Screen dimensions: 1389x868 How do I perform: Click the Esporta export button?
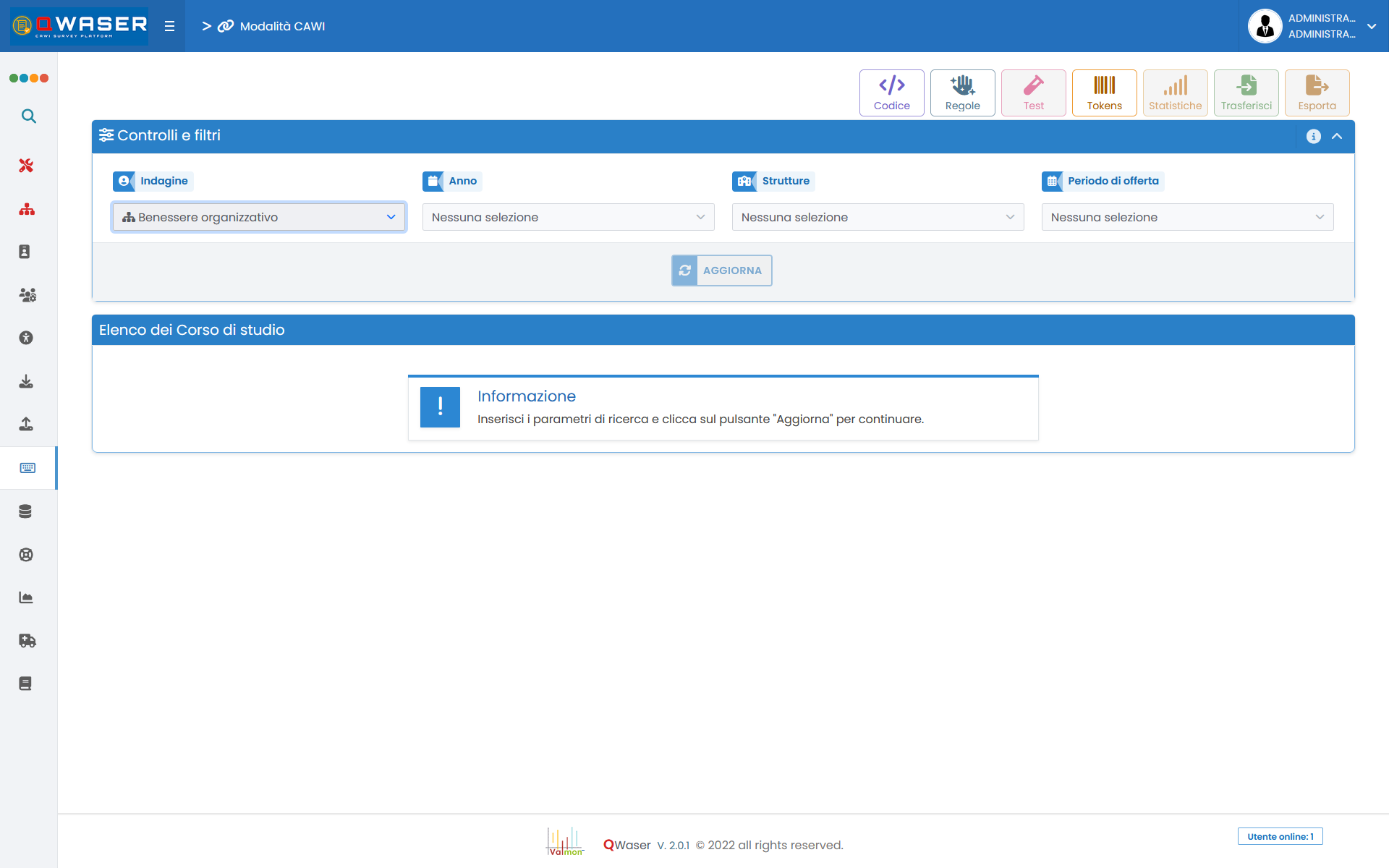point(1317,93)
